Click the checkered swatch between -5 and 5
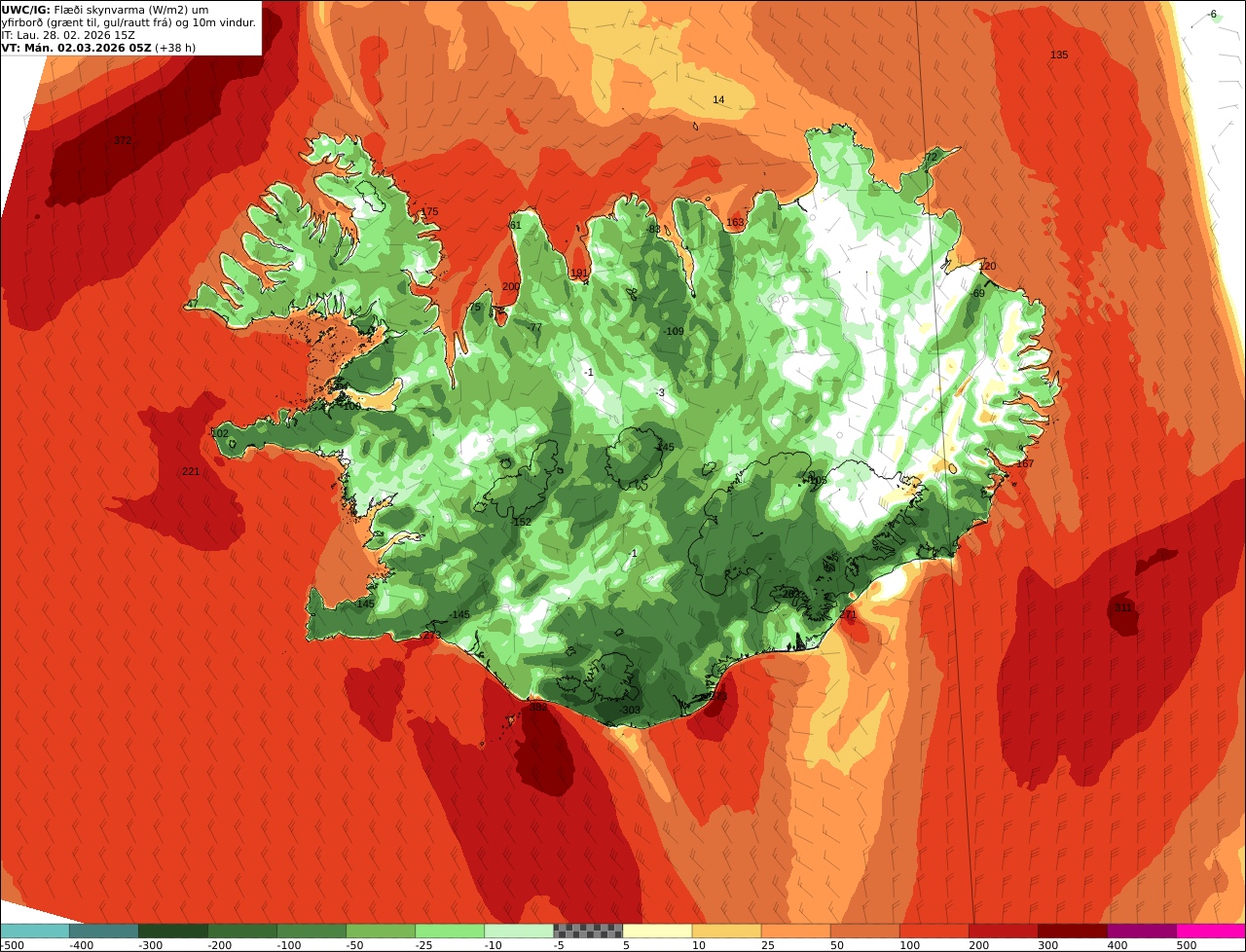 pyautogui.click(x=588, y=931)
